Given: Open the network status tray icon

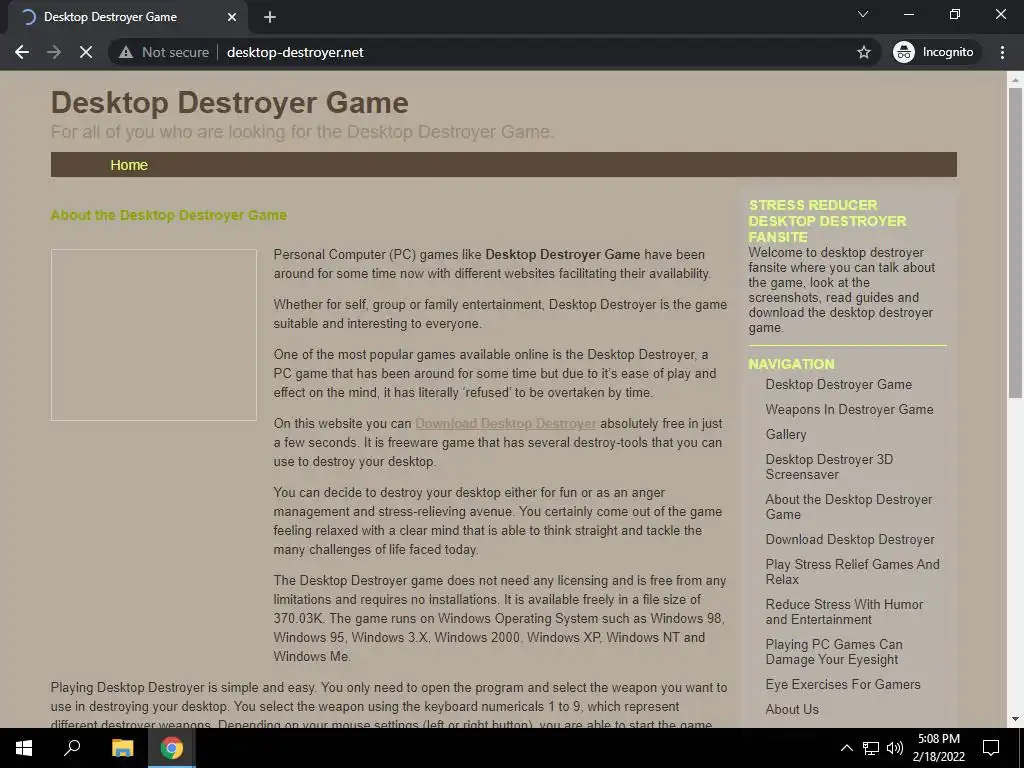Looking at the screenshot, I should pyautogui.click(x=871, y=748).
